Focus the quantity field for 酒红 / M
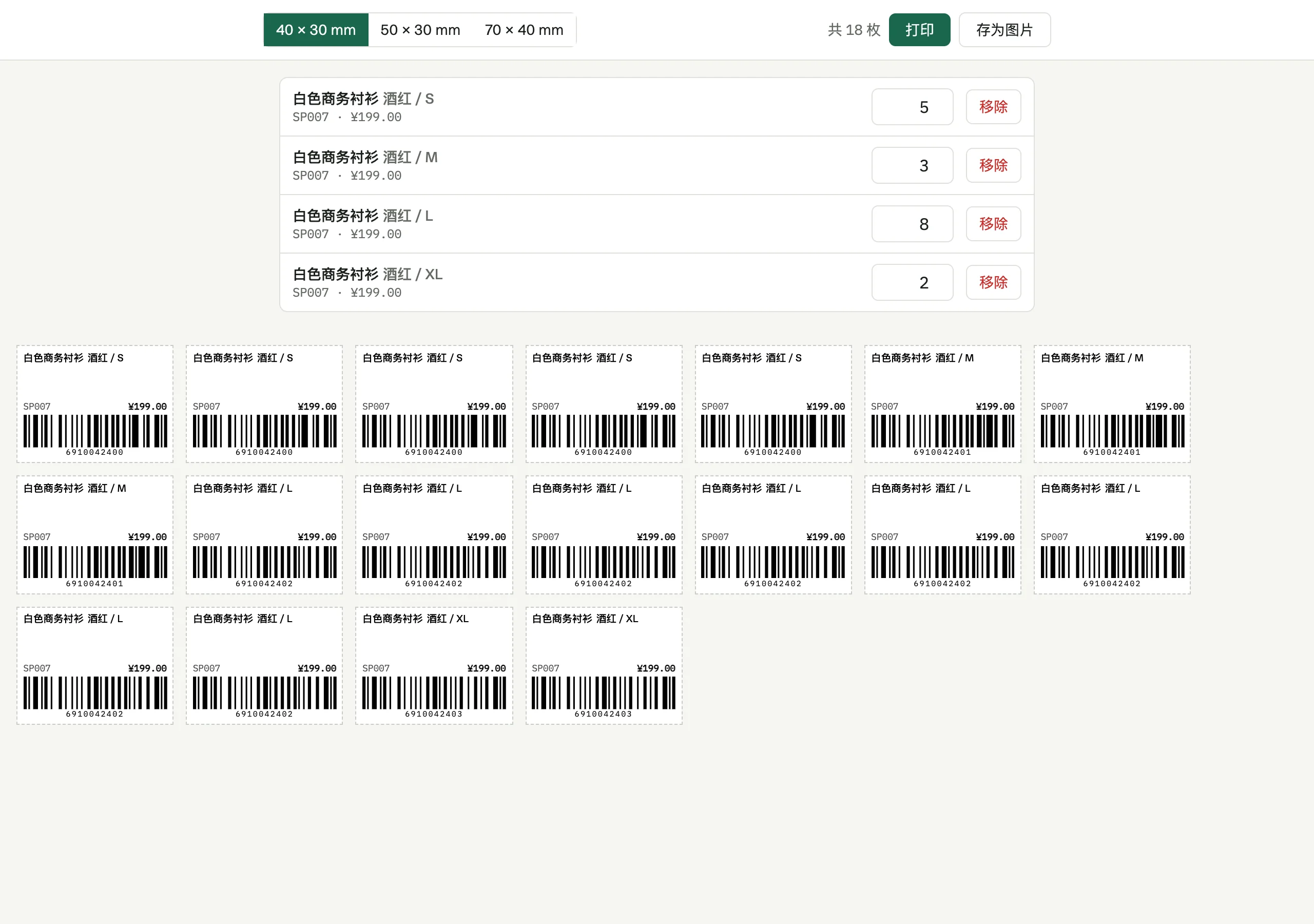 912,165
